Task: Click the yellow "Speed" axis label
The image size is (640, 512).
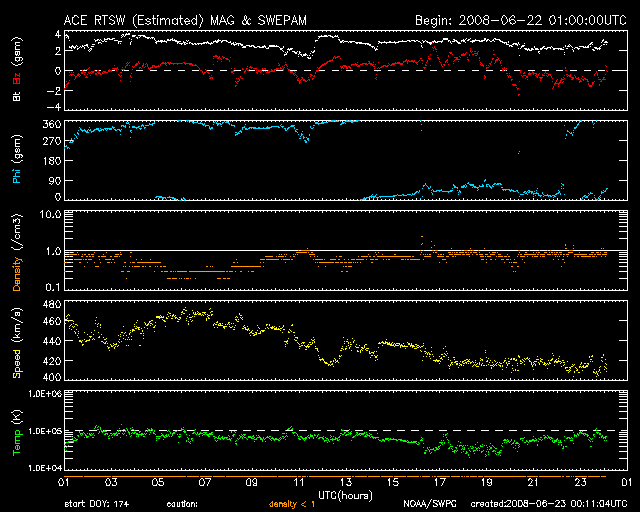Action: point(17,364)
